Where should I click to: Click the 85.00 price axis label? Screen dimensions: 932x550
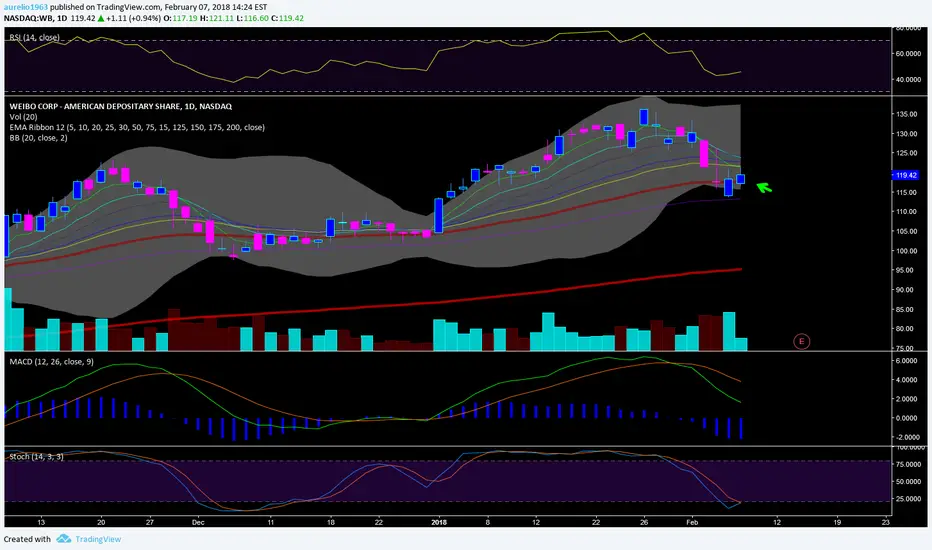tap(907, 310)
